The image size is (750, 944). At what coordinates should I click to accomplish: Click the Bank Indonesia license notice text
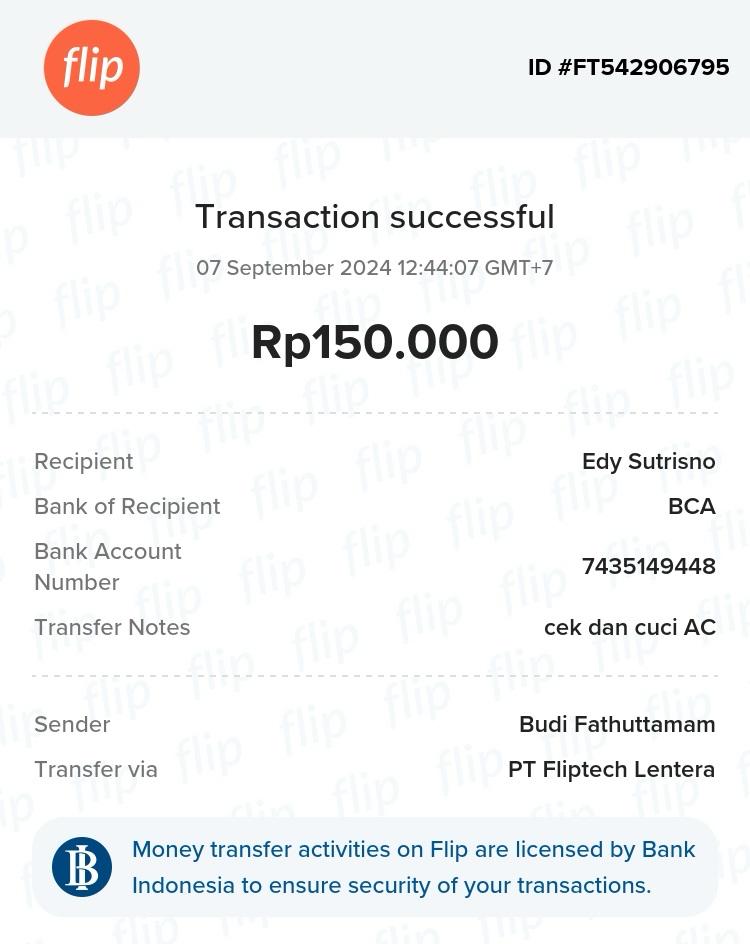413,867
